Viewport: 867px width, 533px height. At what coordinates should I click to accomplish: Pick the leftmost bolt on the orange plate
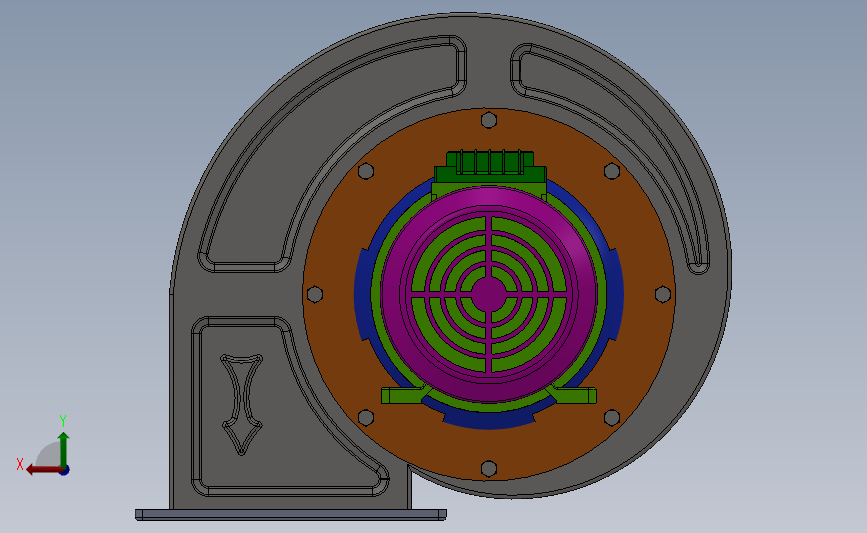coord(315,294)
